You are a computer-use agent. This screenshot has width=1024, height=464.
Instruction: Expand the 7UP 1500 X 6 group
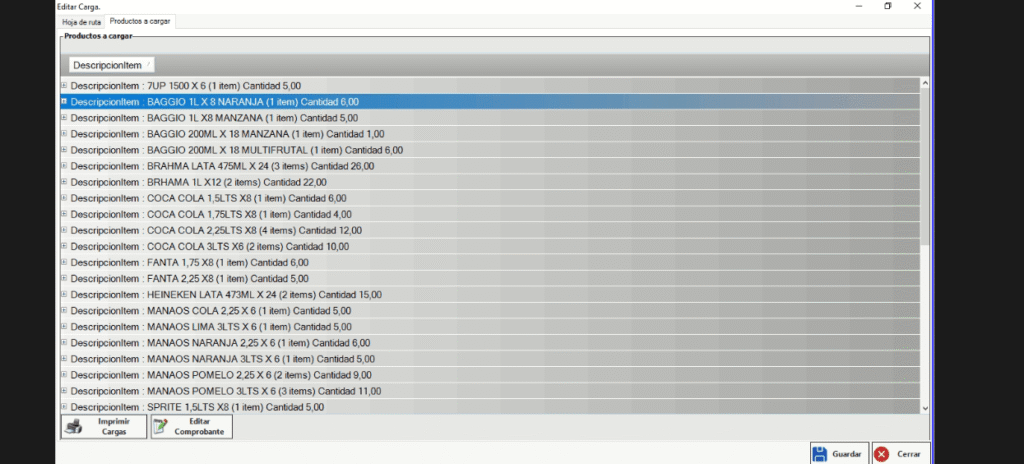point(64,86)
